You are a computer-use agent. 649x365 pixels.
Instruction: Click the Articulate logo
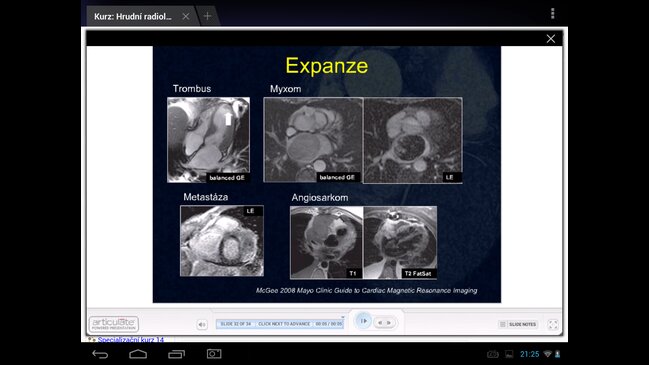click(114, 324)
